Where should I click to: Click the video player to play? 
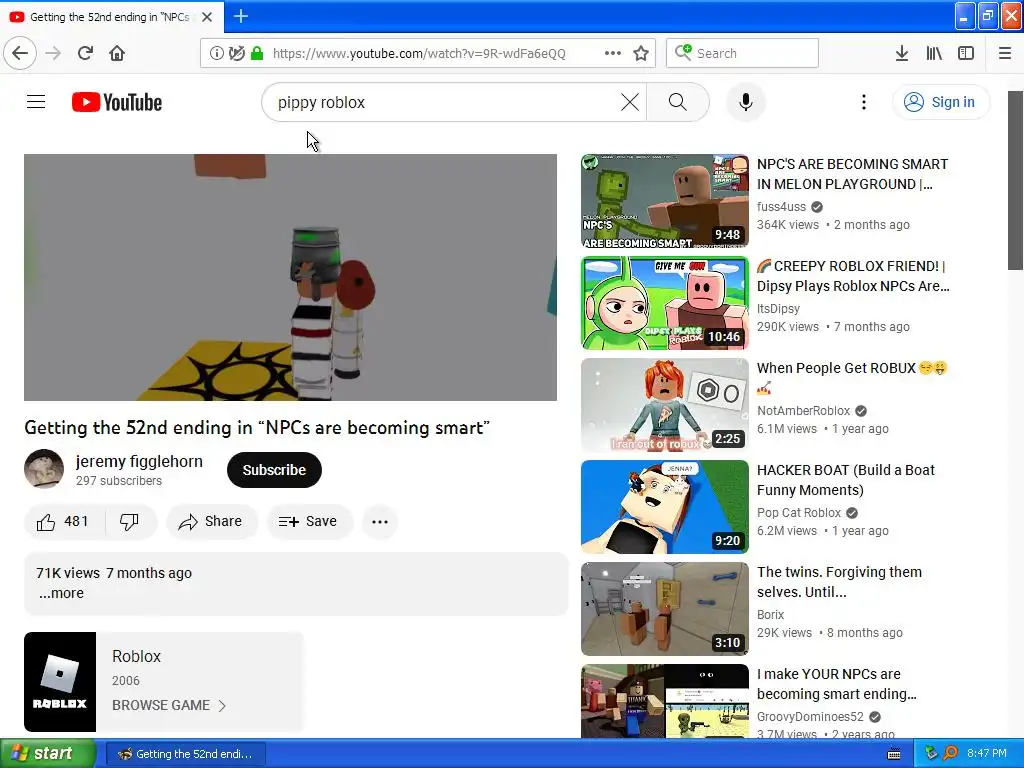point(291,278)
